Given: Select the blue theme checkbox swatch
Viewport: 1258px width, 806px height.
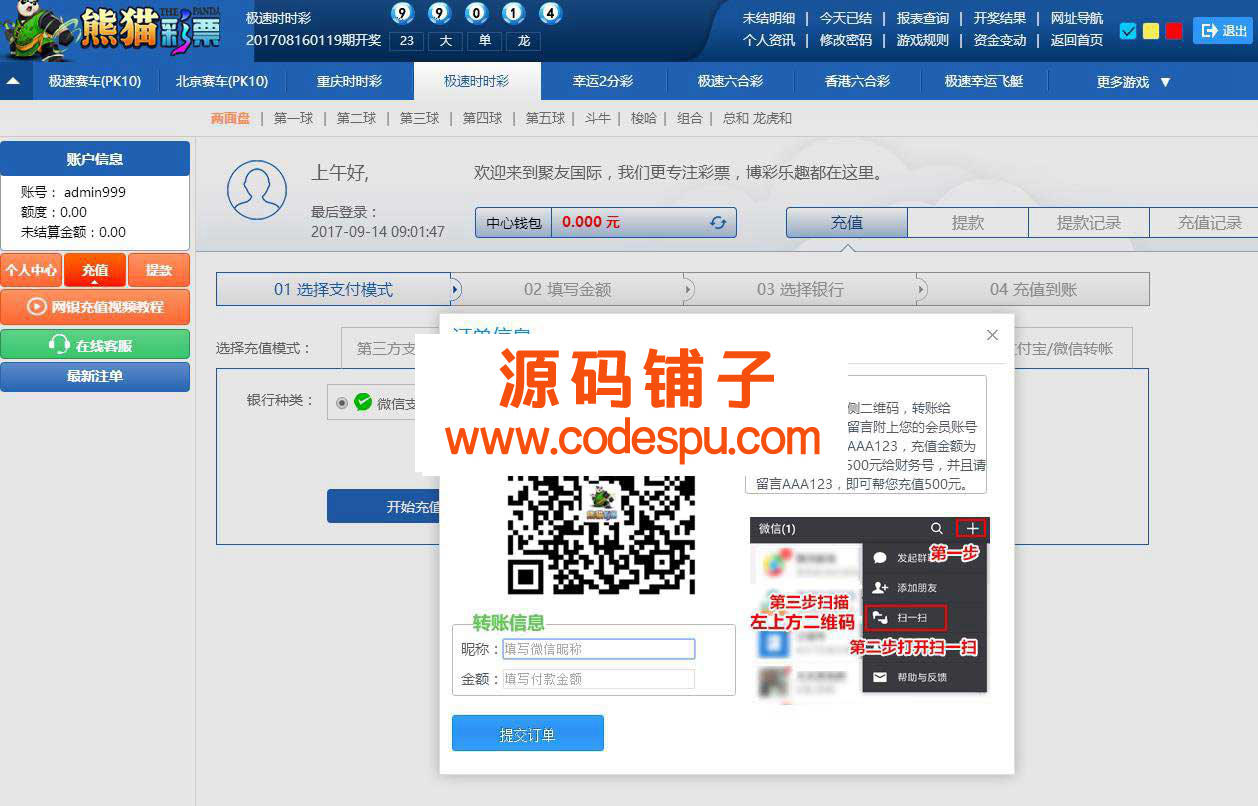Looking at the screenshot, I should (1128, 31).
